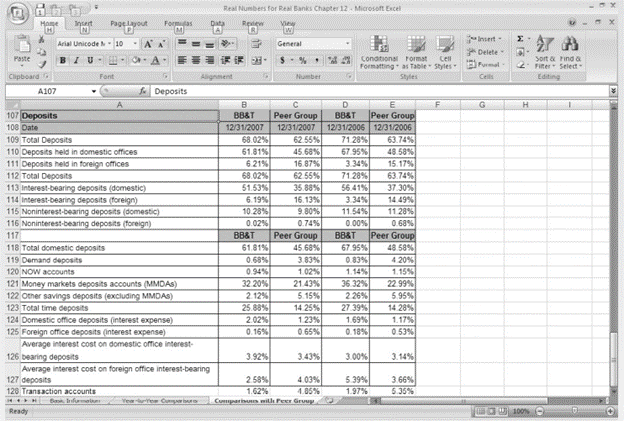This screenshot has height=421, width=624.
Task: Click the Paste icon
Action: pyautogui.click(x=22, y=45)
